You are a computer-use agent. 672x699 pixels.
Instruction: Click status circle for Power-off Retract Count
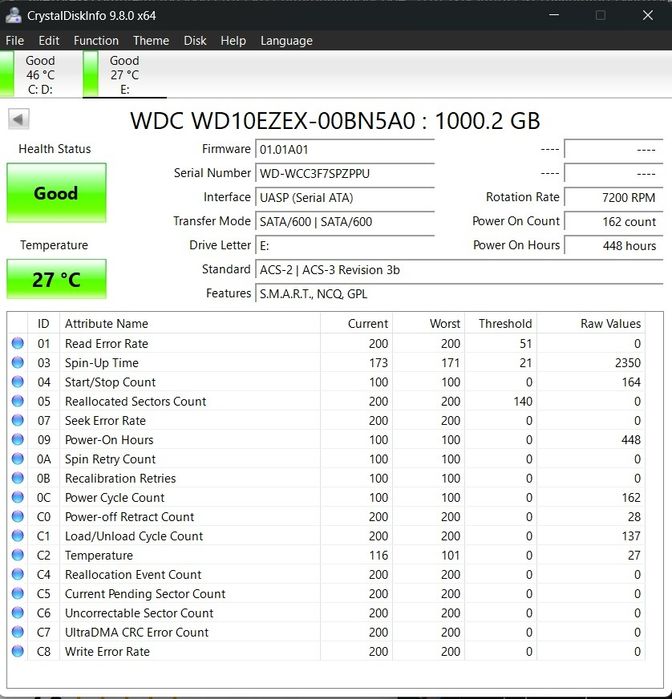point(18,516)
